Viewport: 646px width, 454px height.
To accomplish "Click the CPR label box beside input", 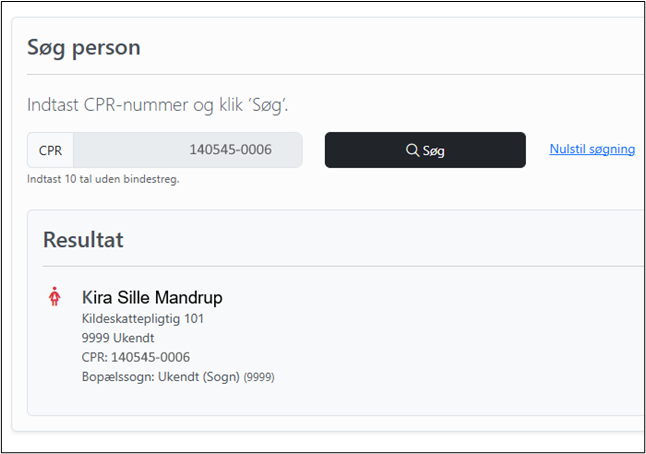I will (x=50, y=150).
